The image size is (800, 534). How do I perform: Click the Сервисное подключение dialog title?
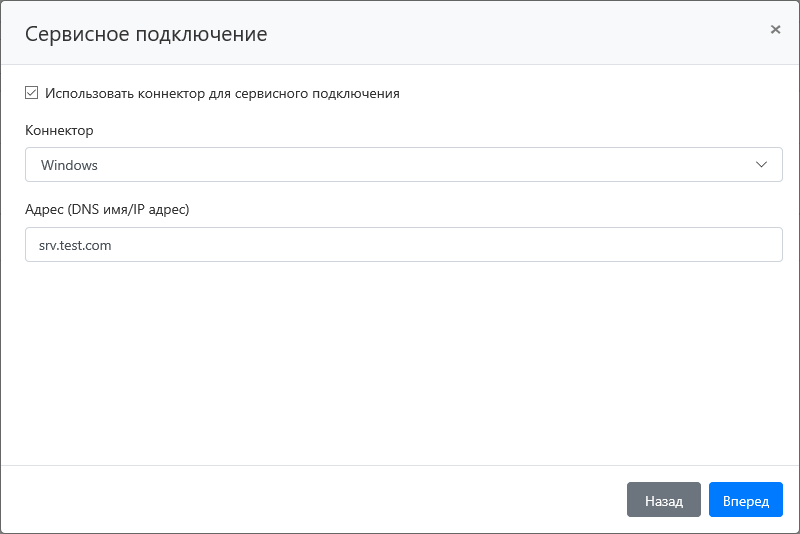(146, 34)
